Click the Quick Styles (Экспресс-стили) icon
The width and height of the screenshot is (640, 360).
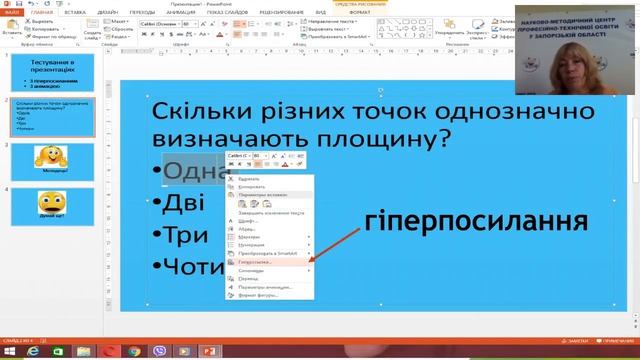(x=477, y=24)
